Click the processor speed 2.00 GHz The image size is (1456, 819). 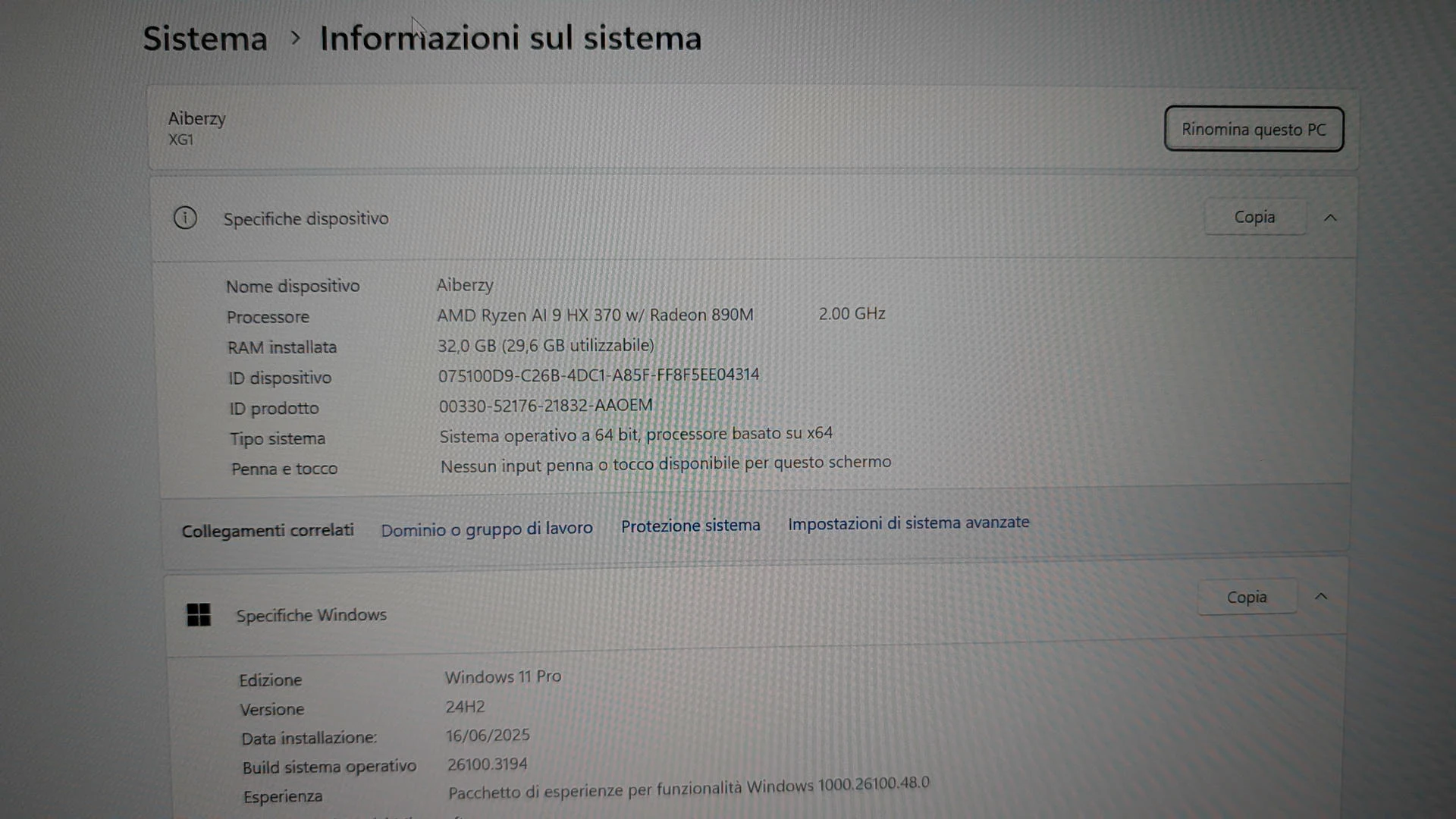click(x=852, y=313)
